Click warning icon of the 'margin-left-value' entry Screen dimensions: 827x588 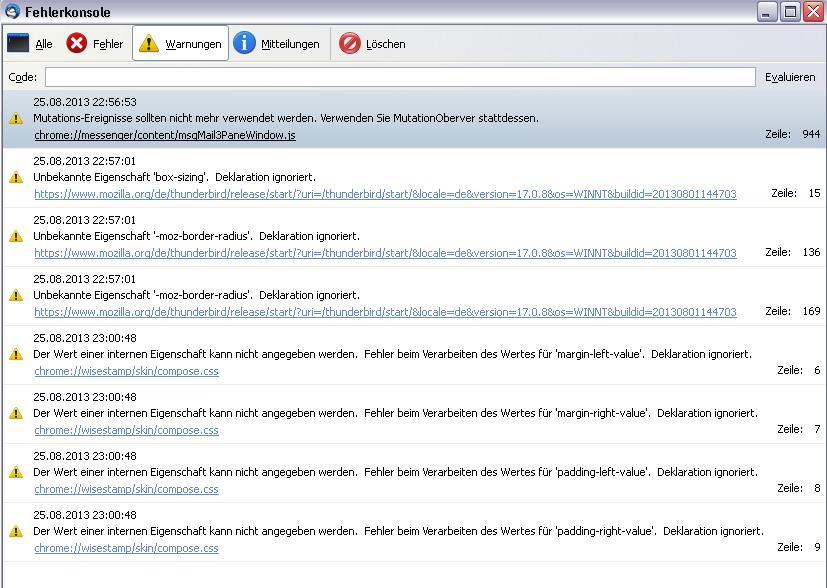coord(16,354)
